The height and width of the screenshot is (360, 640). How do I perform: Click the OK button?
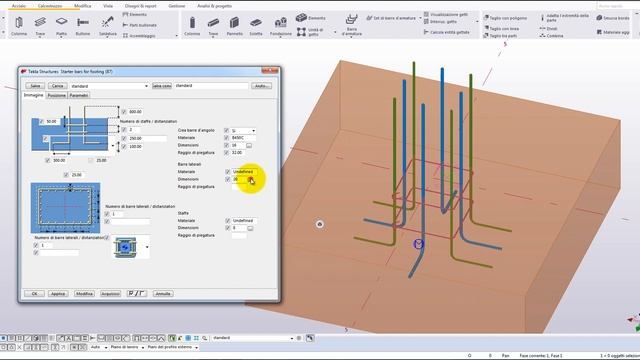click(x=34, y=293)
